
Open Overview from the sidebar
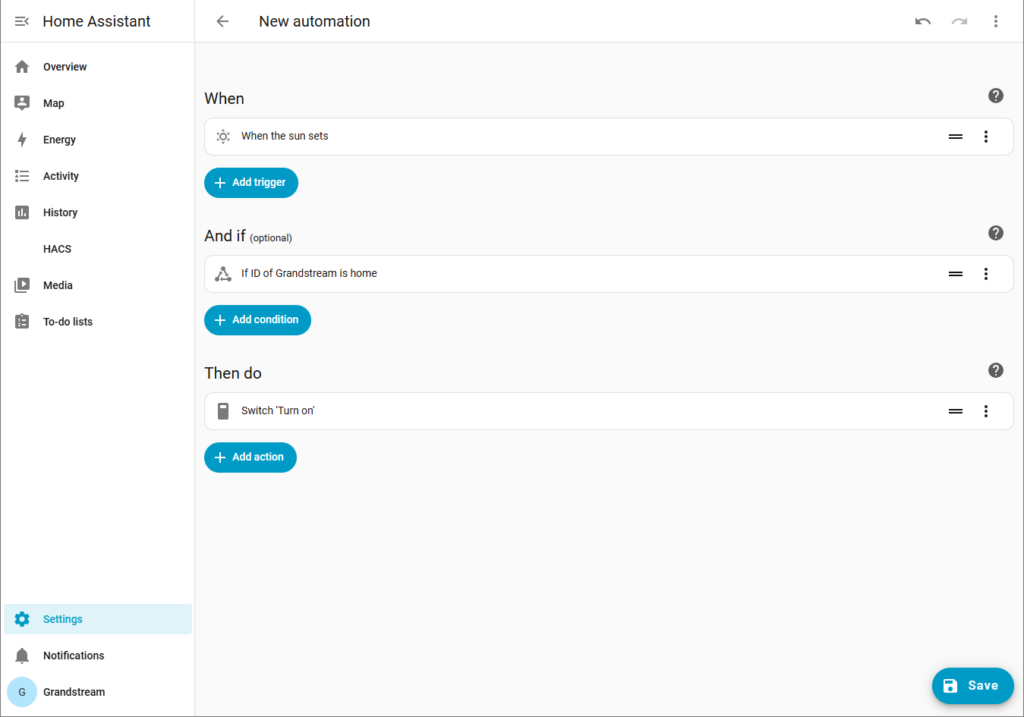[98, 67]
